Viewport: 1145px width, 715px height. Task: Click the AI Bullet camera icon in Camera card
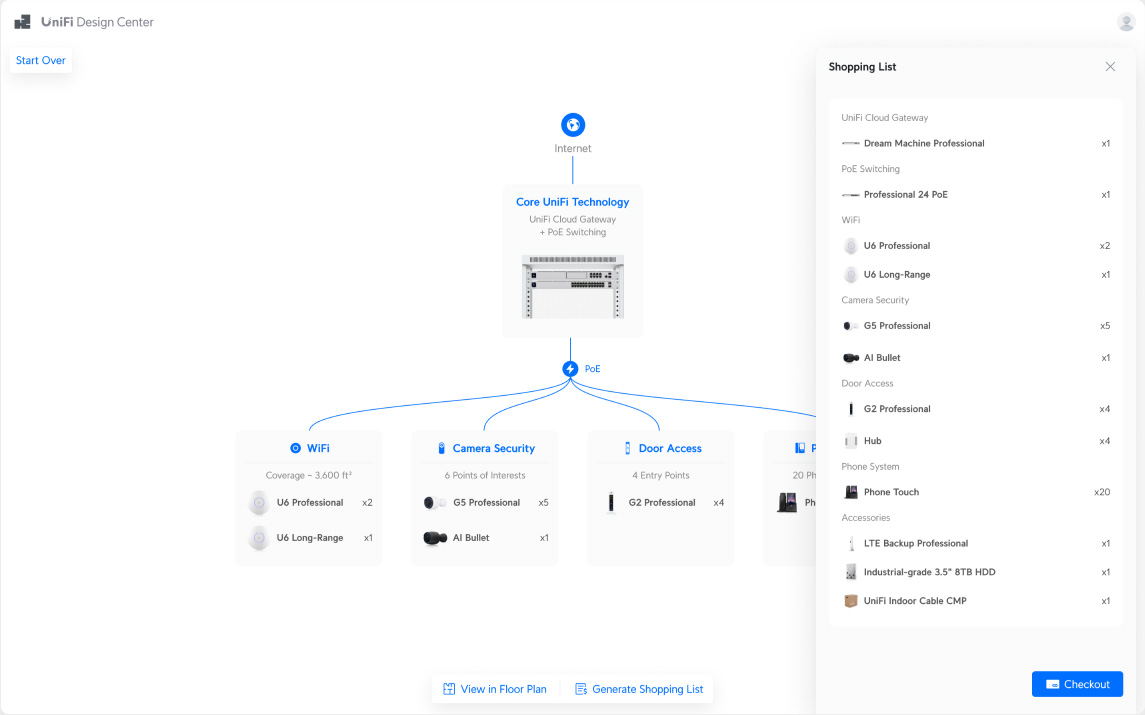[x=435, y=538]
